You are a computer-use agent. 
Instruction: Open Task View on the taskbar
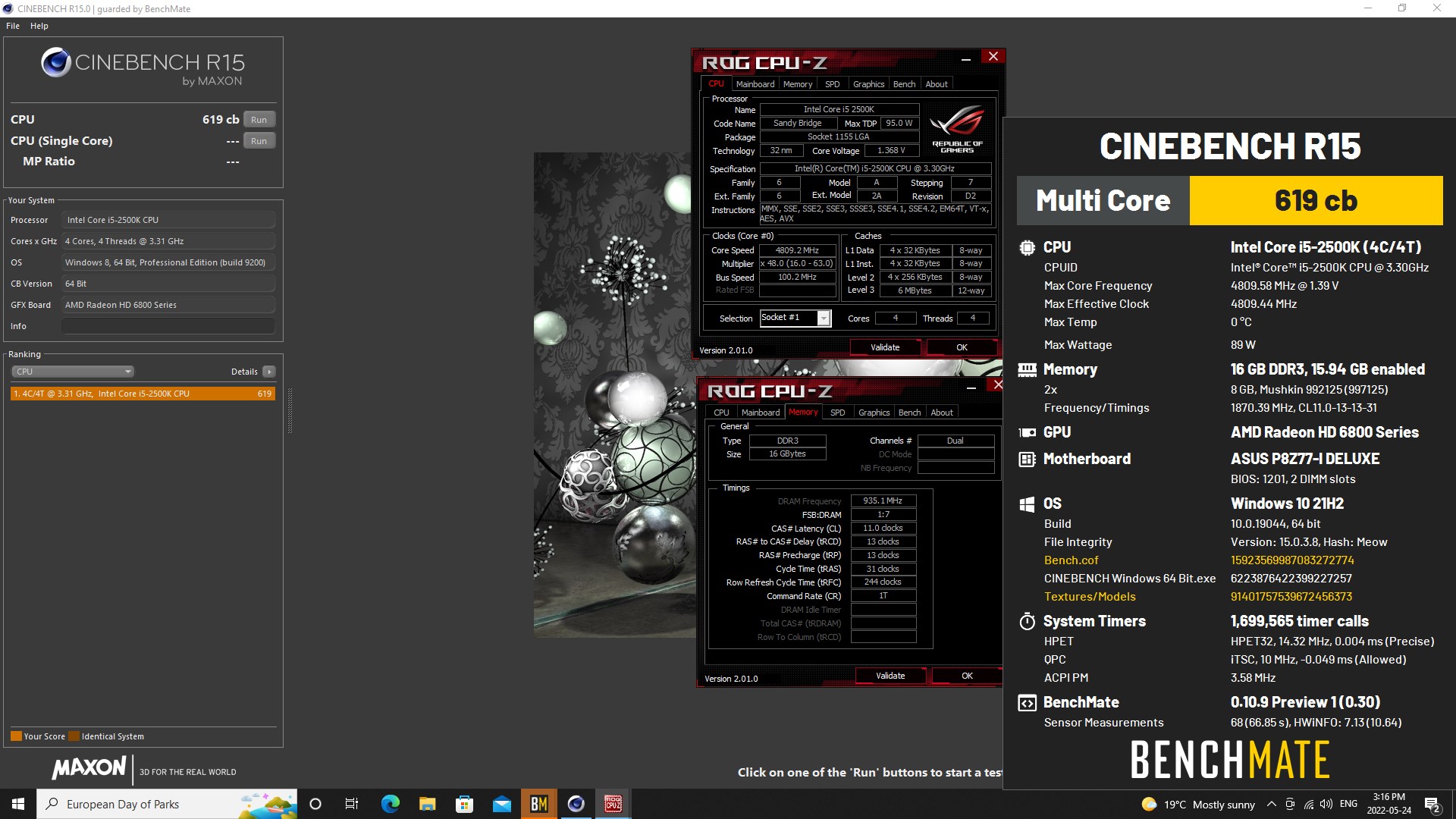click(352, 804)
